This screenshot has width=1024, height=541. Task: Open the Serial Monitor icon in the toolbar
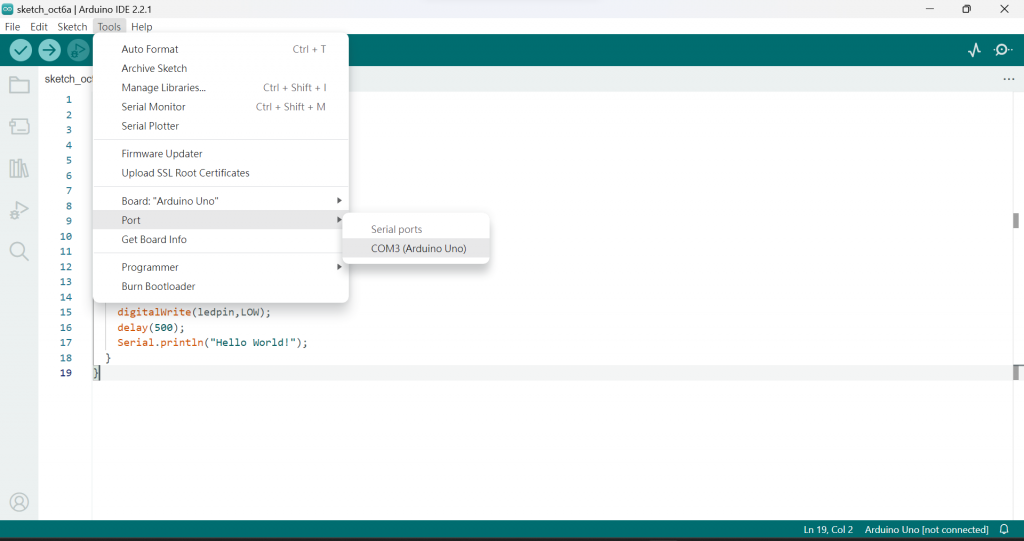point(1003,50)
